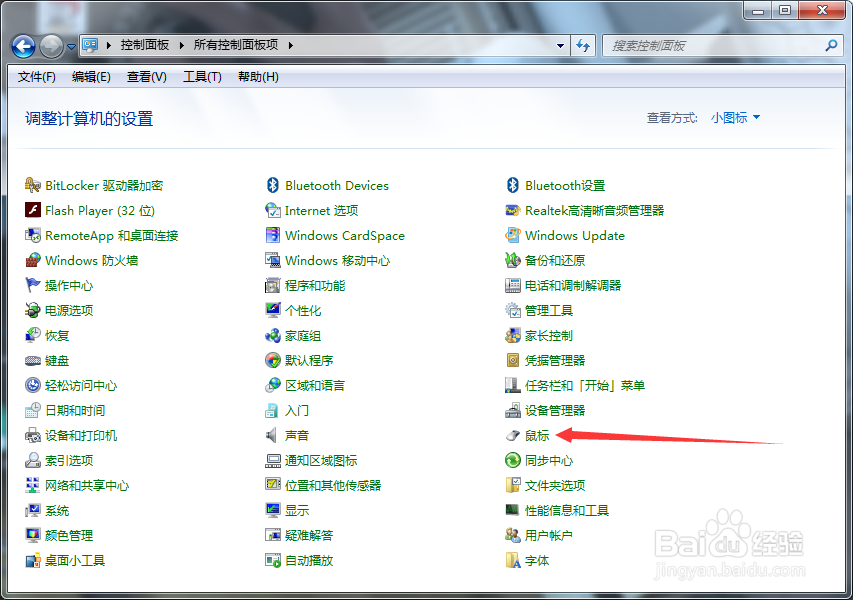
Task: Expand the recent pages arrow beside Forward
Action: pos(71,47)
